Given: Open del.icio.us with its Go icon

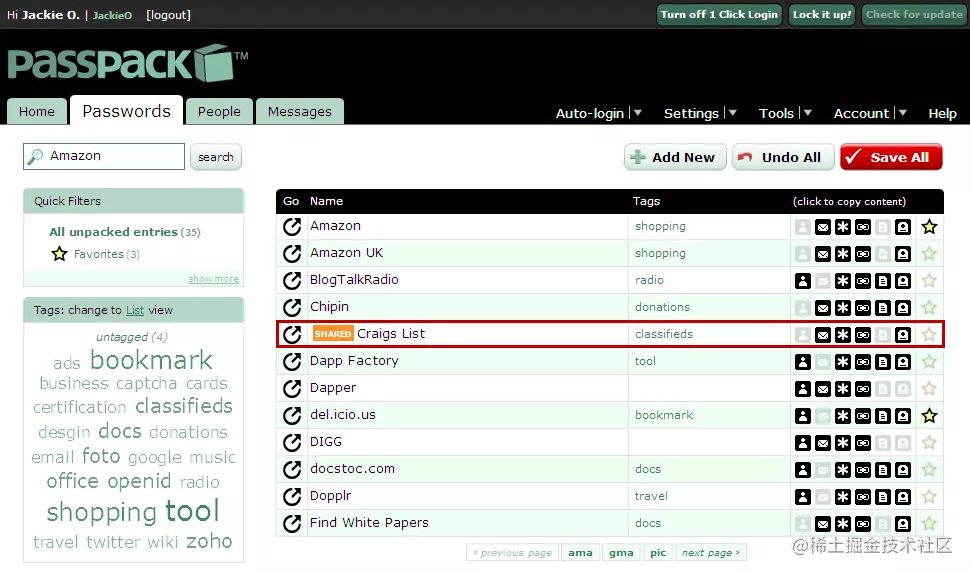Looking at the screenshot, I should pyautogui.click(x=292, y=415).
